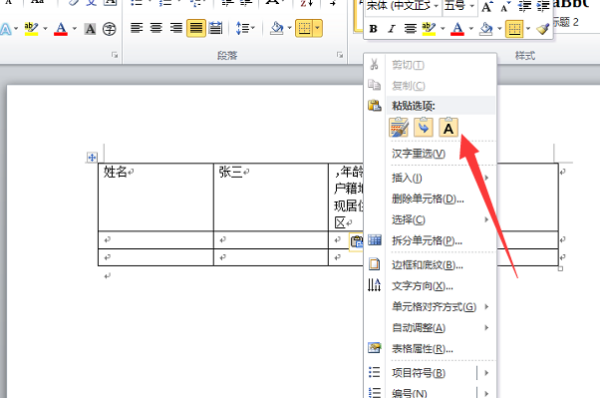Apply shading fill in mini toolbar
Image resolution: width=600 pixels, height=398 pixels.
pyautogui.click(x=486, y=29)
